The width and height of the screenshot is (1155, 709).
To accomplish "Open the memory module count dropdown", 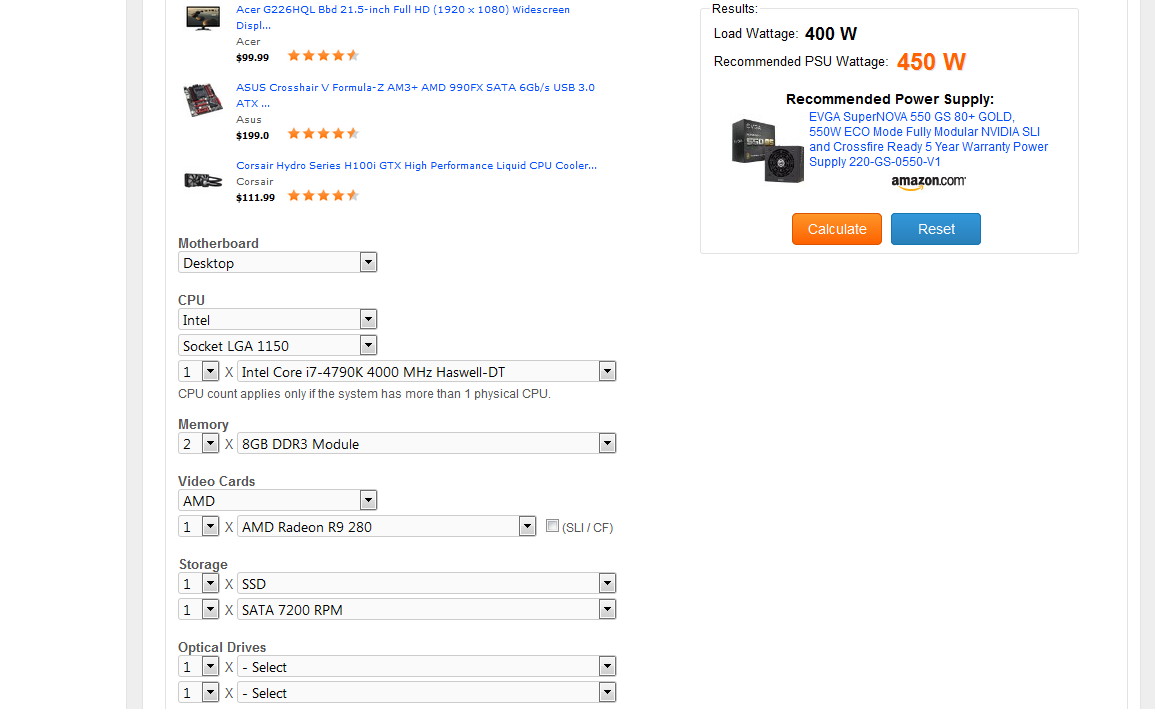I will tap(199, 443).
